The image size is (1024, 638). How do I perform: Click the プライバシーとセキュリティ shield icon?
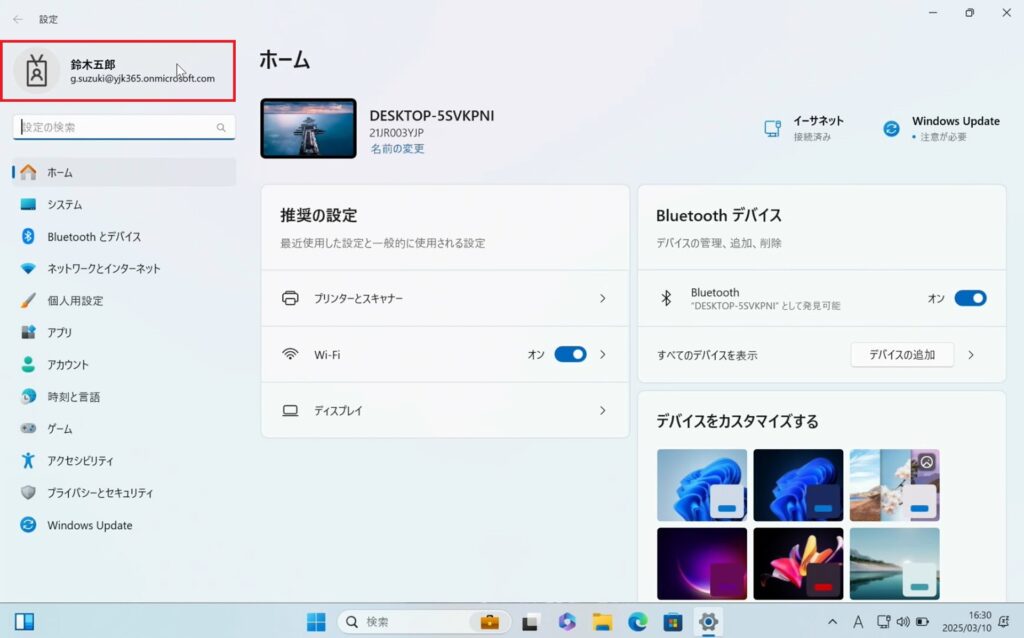tap(28, 492)
